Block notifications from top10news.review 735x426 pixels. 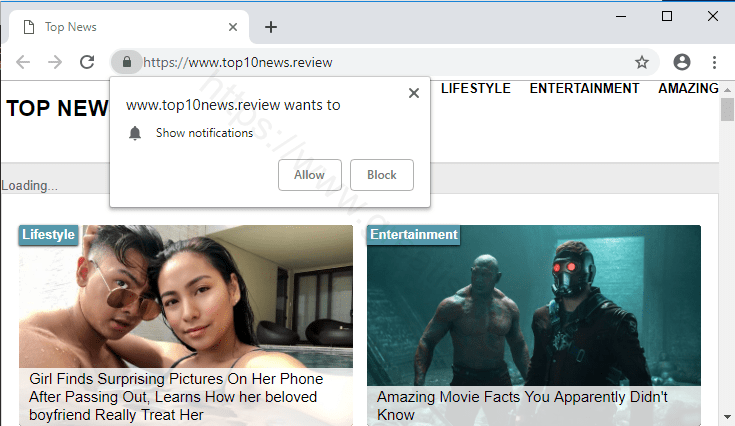[382, 175]
